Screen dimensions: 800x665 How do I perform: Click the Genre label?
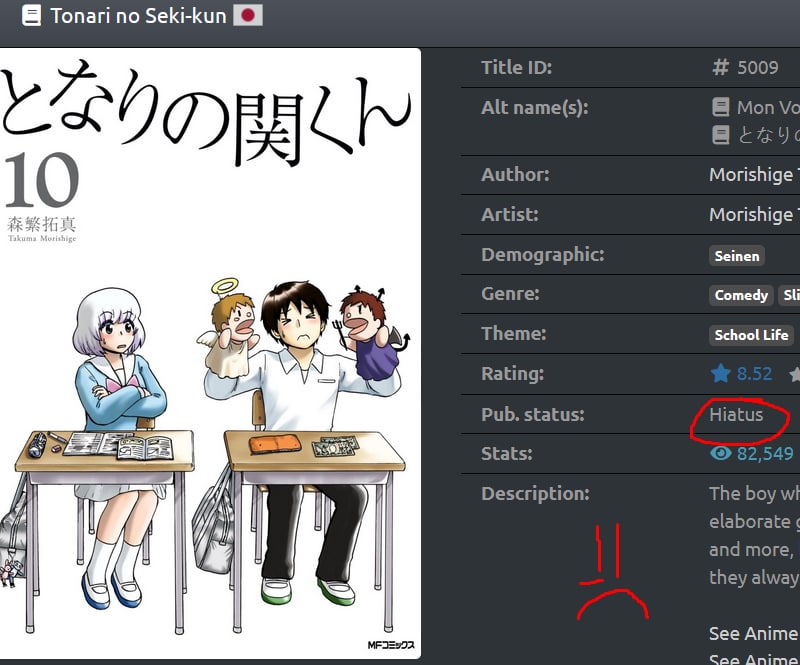[510, 294]
